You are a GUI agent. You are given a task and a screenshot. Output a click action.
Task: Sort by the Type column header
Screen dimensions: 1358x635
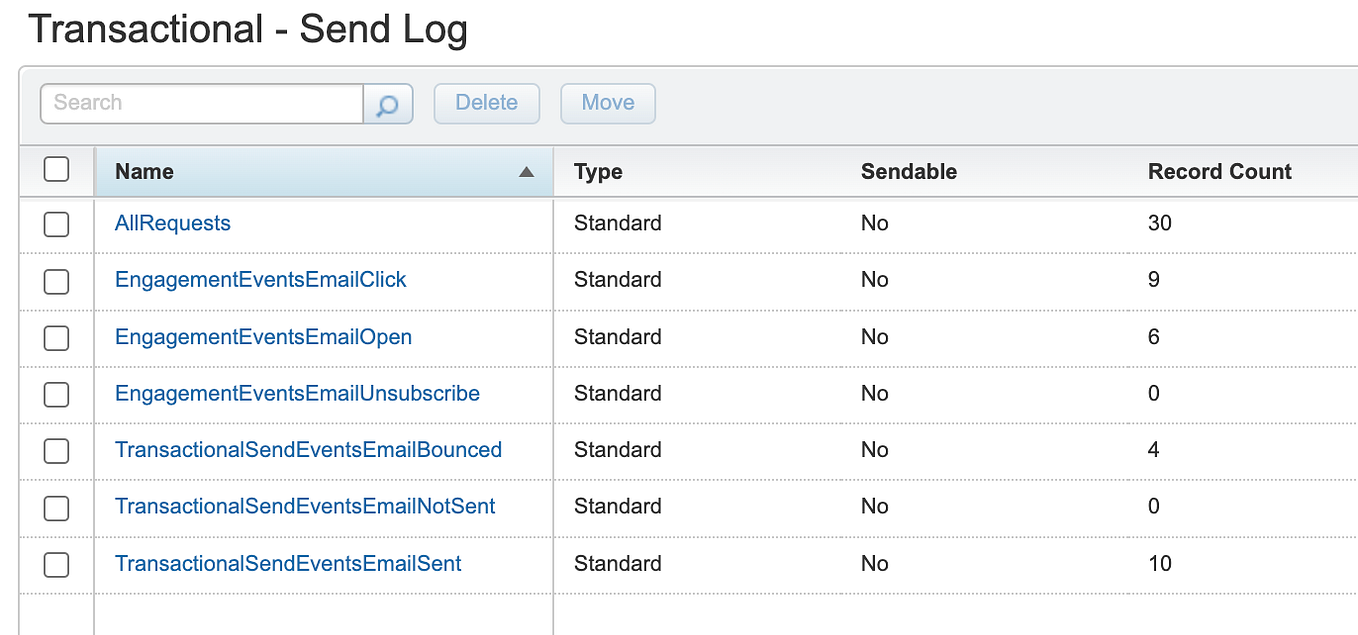click(x=598, y=172)
